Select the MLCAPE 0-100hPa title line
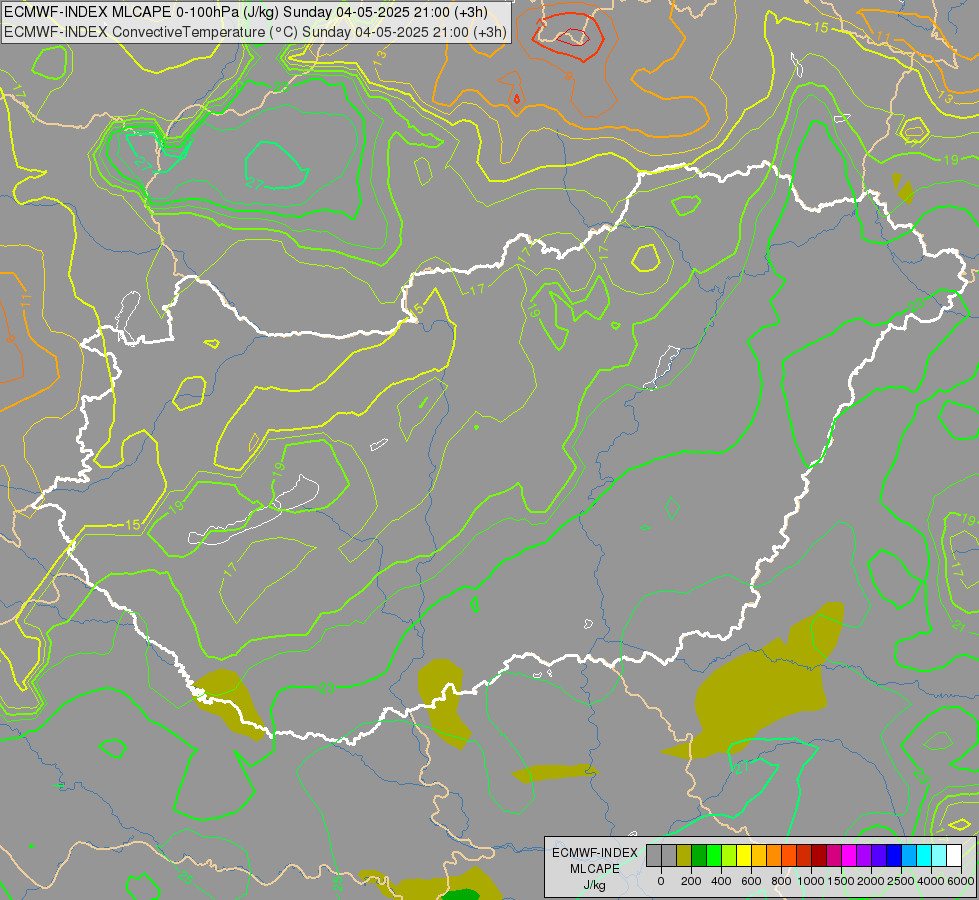The width and height of the screenshot is (979, 900). 245,12
